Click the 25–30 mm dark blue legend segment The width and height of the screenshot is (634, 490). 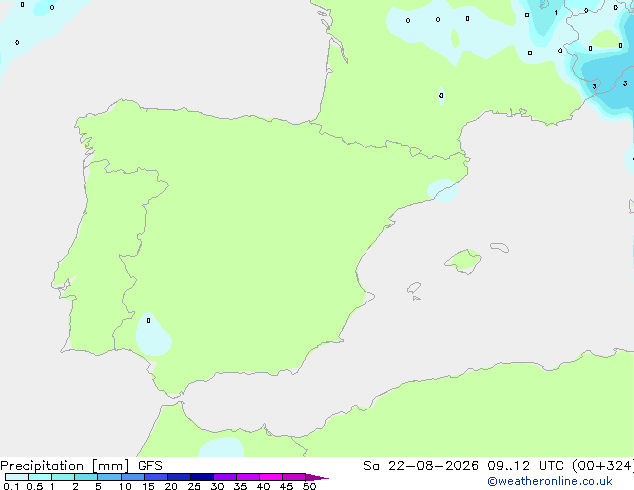[x=202, y=477]
